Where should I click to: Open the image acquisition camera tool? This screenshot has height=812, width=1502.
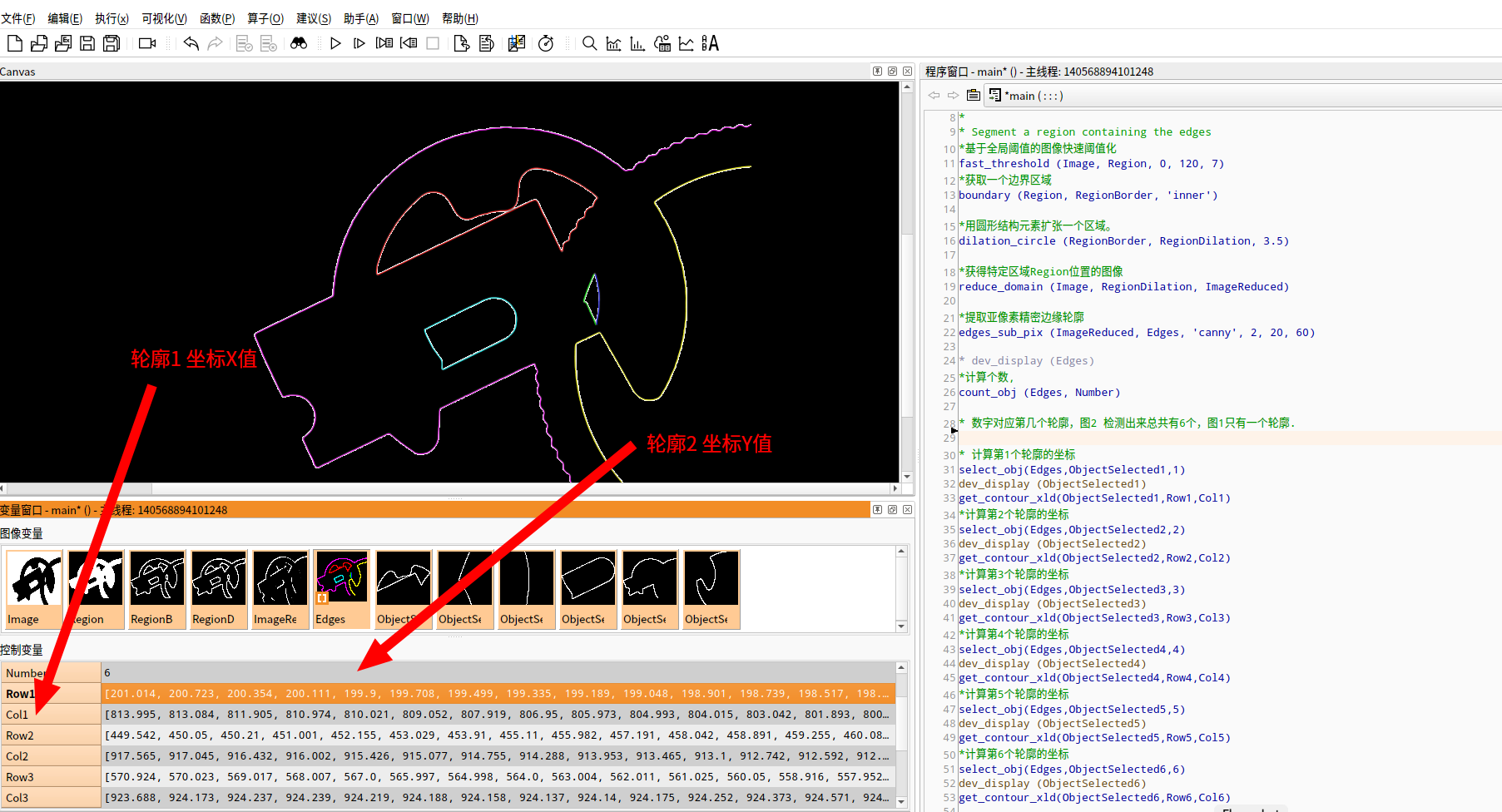(147, 43)
